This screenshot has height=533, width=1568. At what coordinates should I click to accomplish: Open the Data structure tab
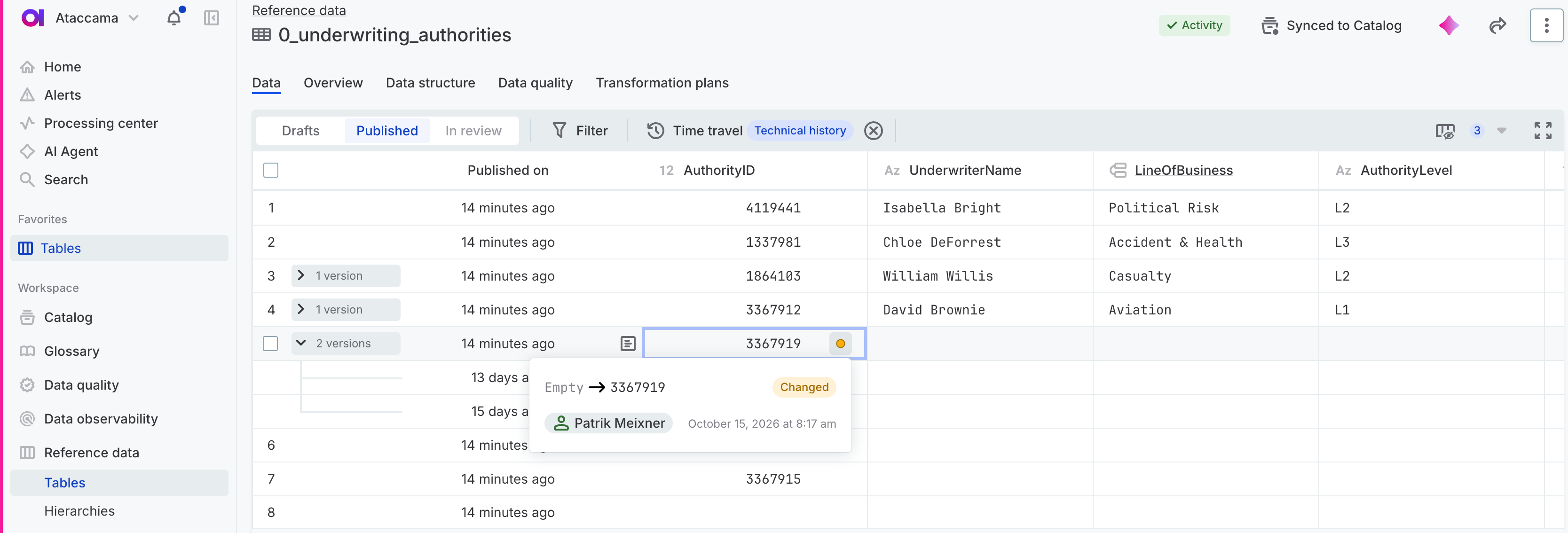point(430,83)
